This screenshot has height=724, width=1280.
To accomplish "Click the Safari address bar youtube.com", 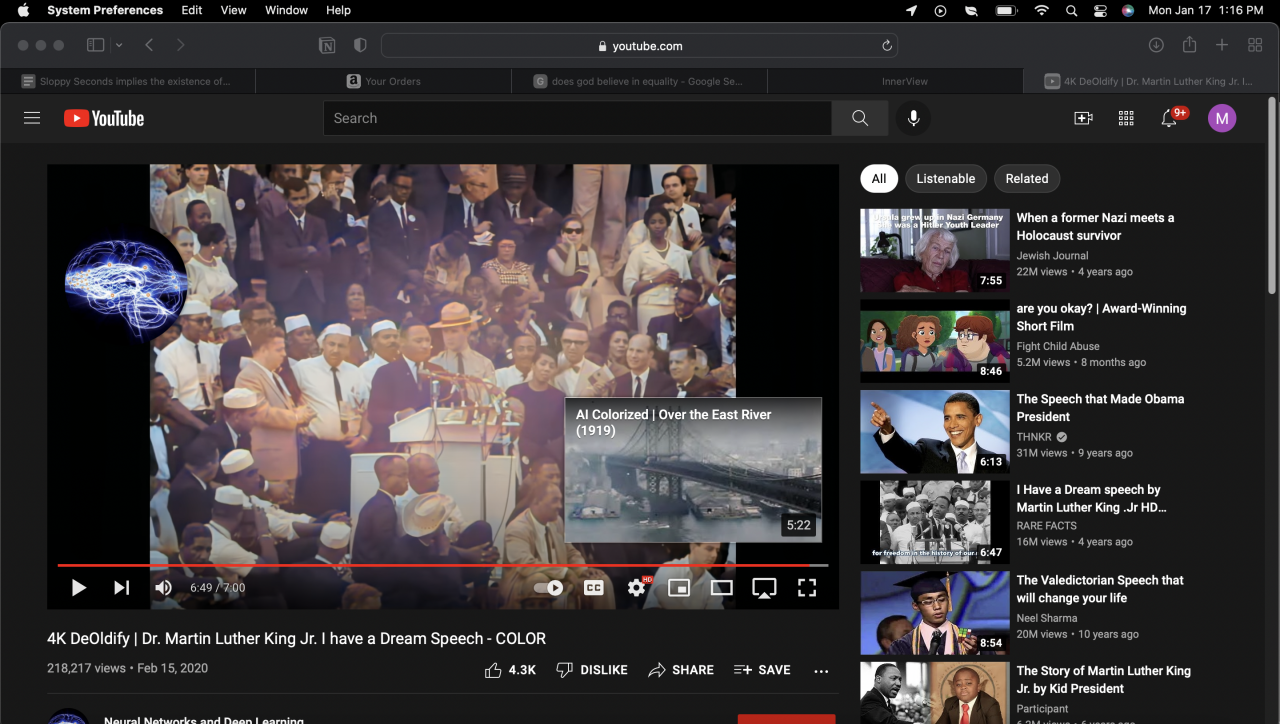I will (639, 46).
